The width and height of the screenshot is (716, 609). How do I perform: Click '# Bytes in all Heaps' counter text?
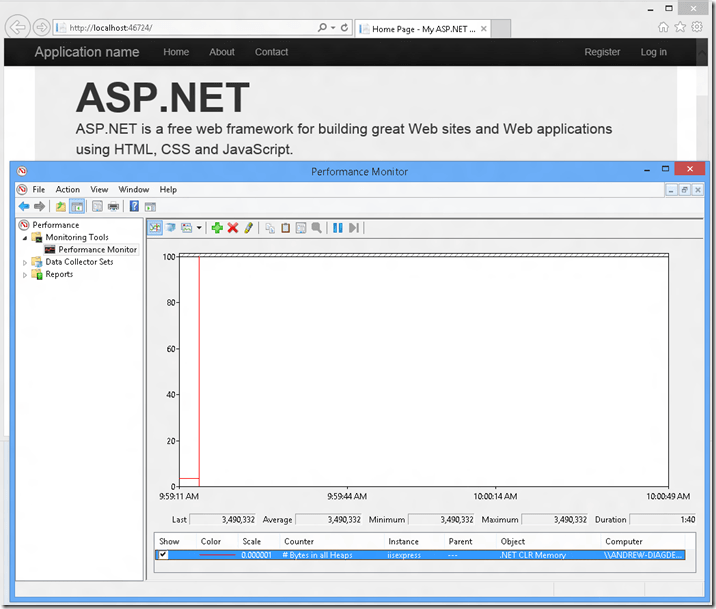[x=317, y=555]
